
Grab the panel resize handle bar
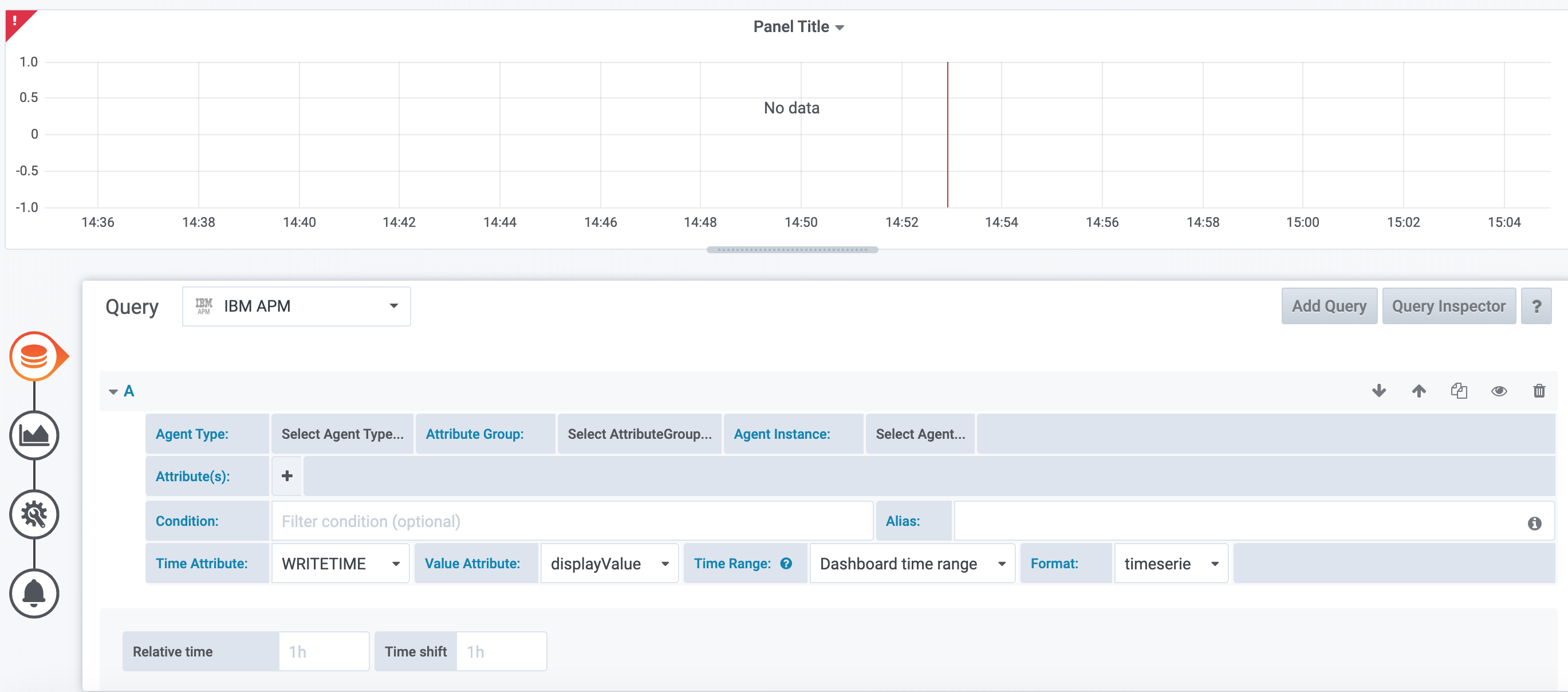point(792,250)
